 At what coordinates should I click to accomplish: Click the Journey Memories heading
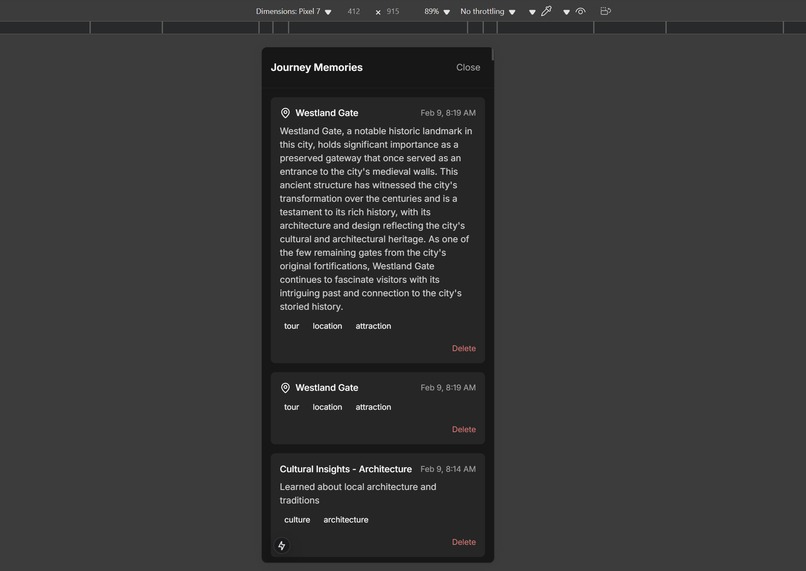tap(317, 67)
